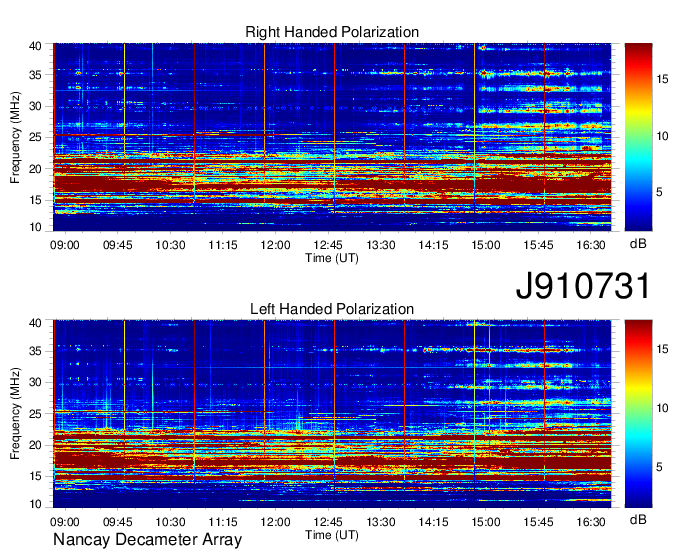Click 12:00 tick on the Left Handed plot
Image resolution: width=680 pixels, height=552 pixels.
pyautogui.click(x=275, y=522)
